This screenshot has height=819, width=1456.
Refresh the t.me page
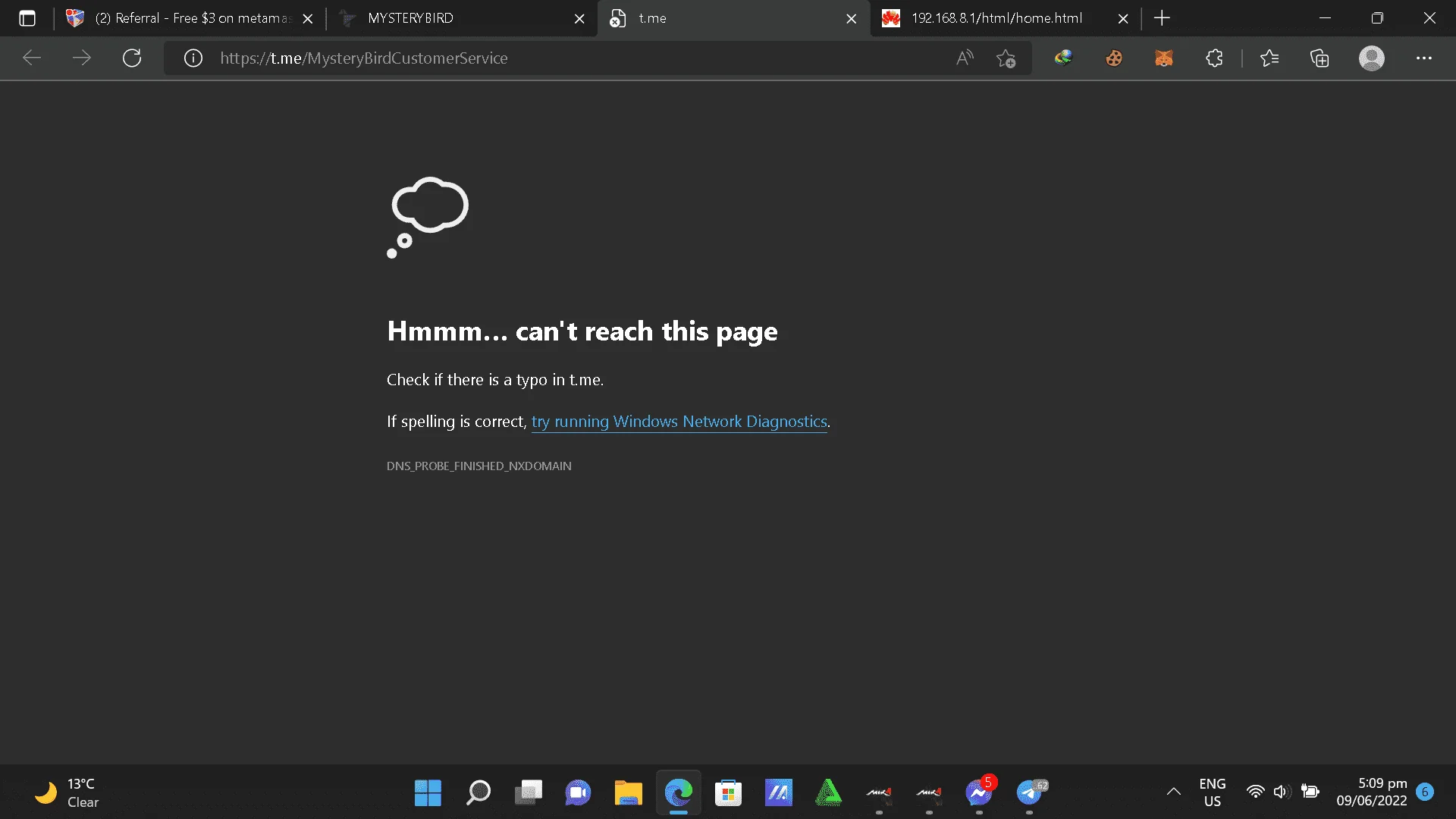[132, 58]
